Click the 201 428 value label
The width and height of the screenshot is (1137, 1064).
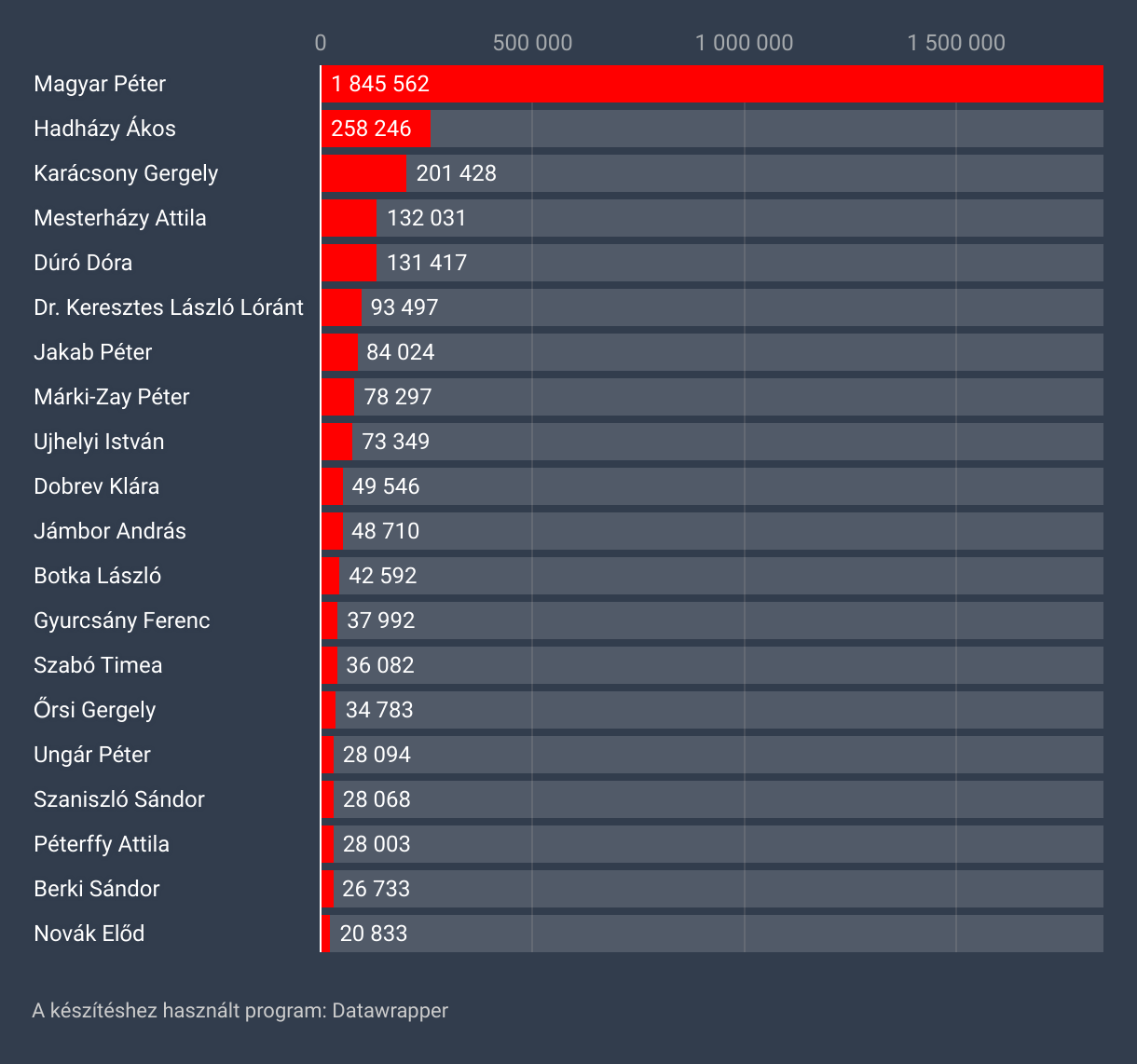point(456,173)
